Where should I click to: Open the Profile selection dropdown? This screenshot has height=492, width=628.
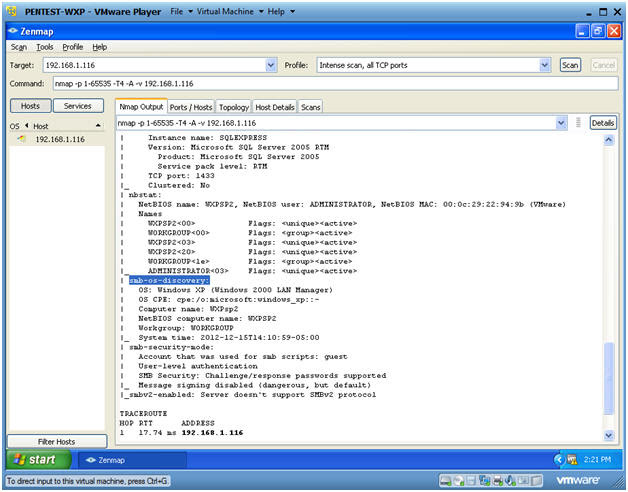[x=545, y=65]
